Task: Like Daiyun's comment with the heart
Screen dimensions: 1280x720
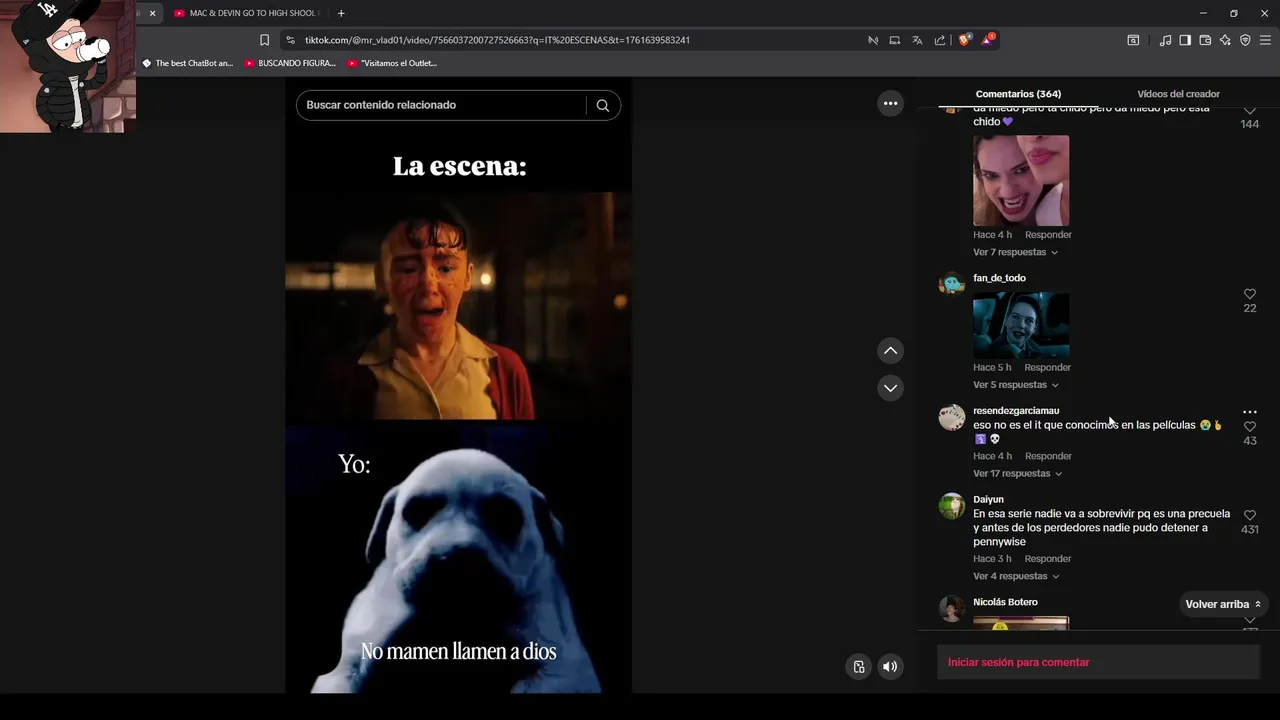Action: click(x=1250, y=515)
